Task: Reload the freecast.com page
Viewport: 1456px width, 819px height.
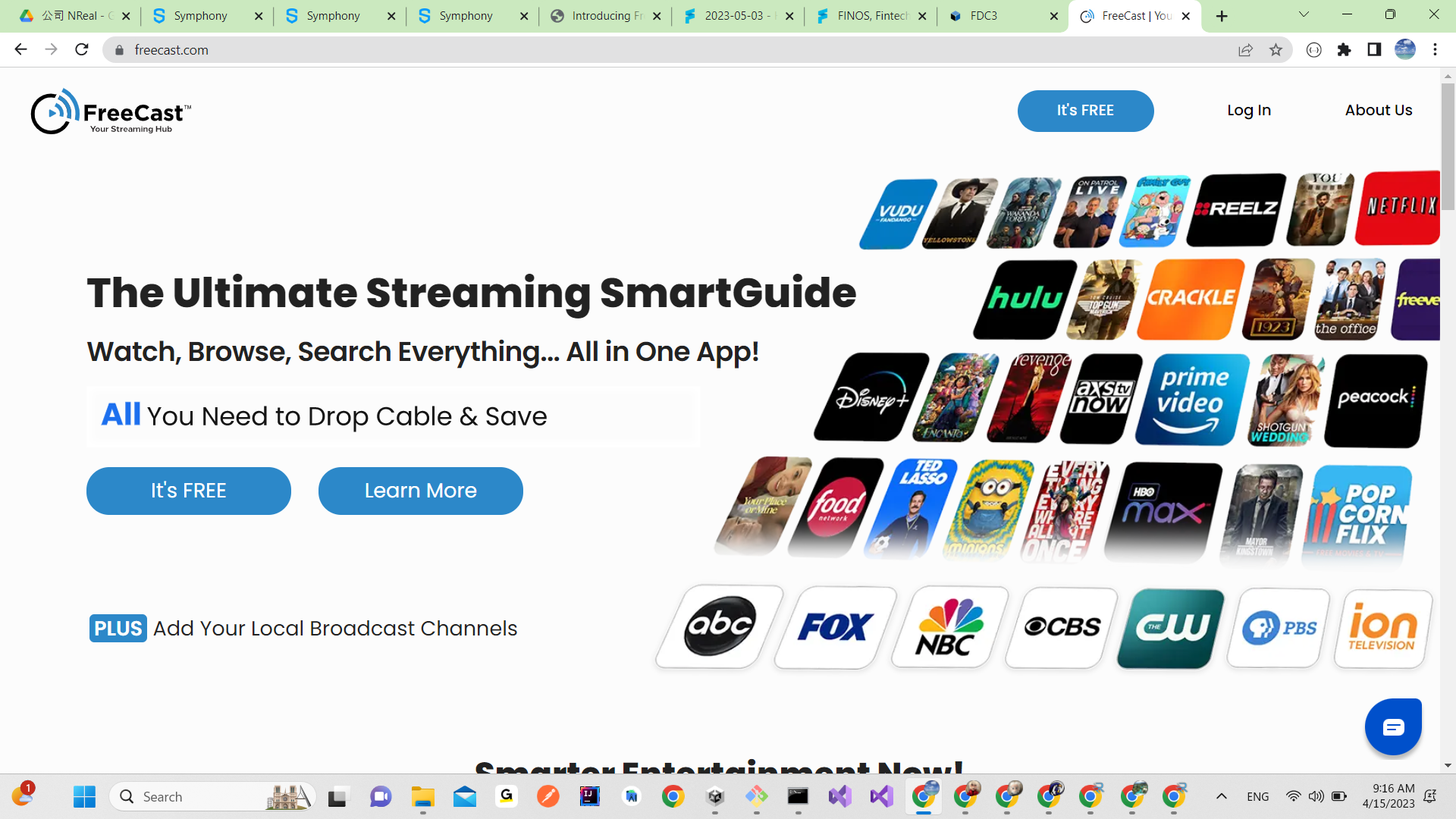Action: [81, 49]
